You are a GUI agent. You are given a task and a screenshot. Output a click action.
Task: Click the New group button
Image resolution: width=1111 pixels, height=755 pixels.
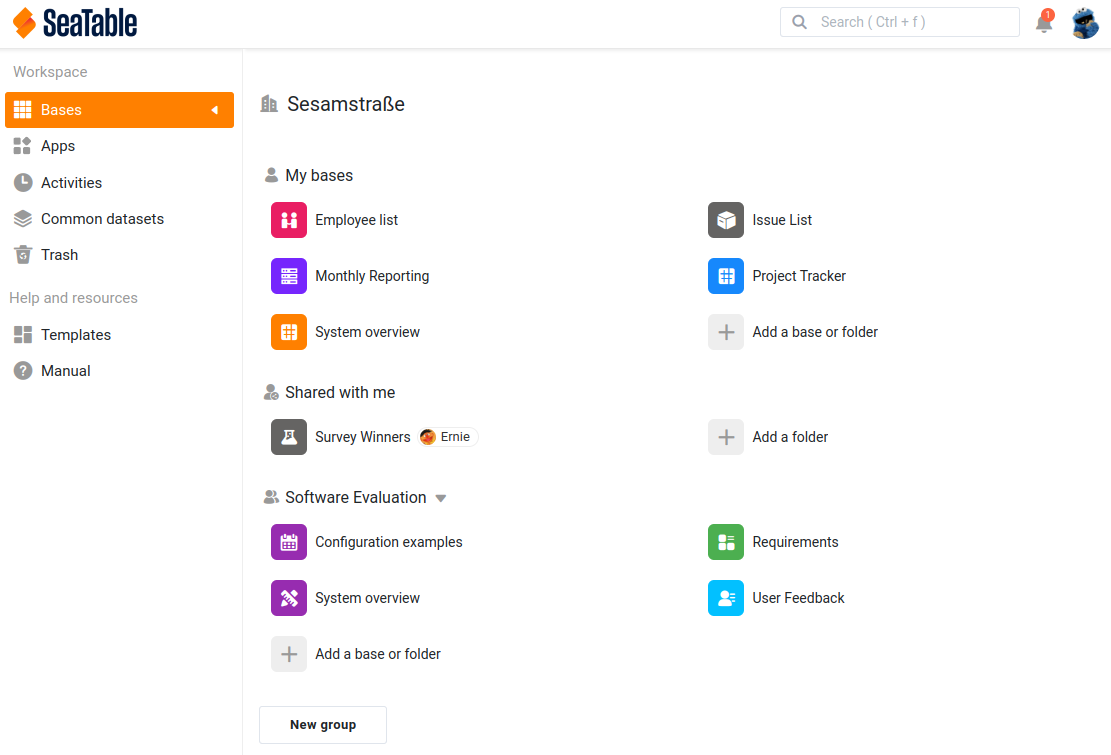[x=322, y=725]
